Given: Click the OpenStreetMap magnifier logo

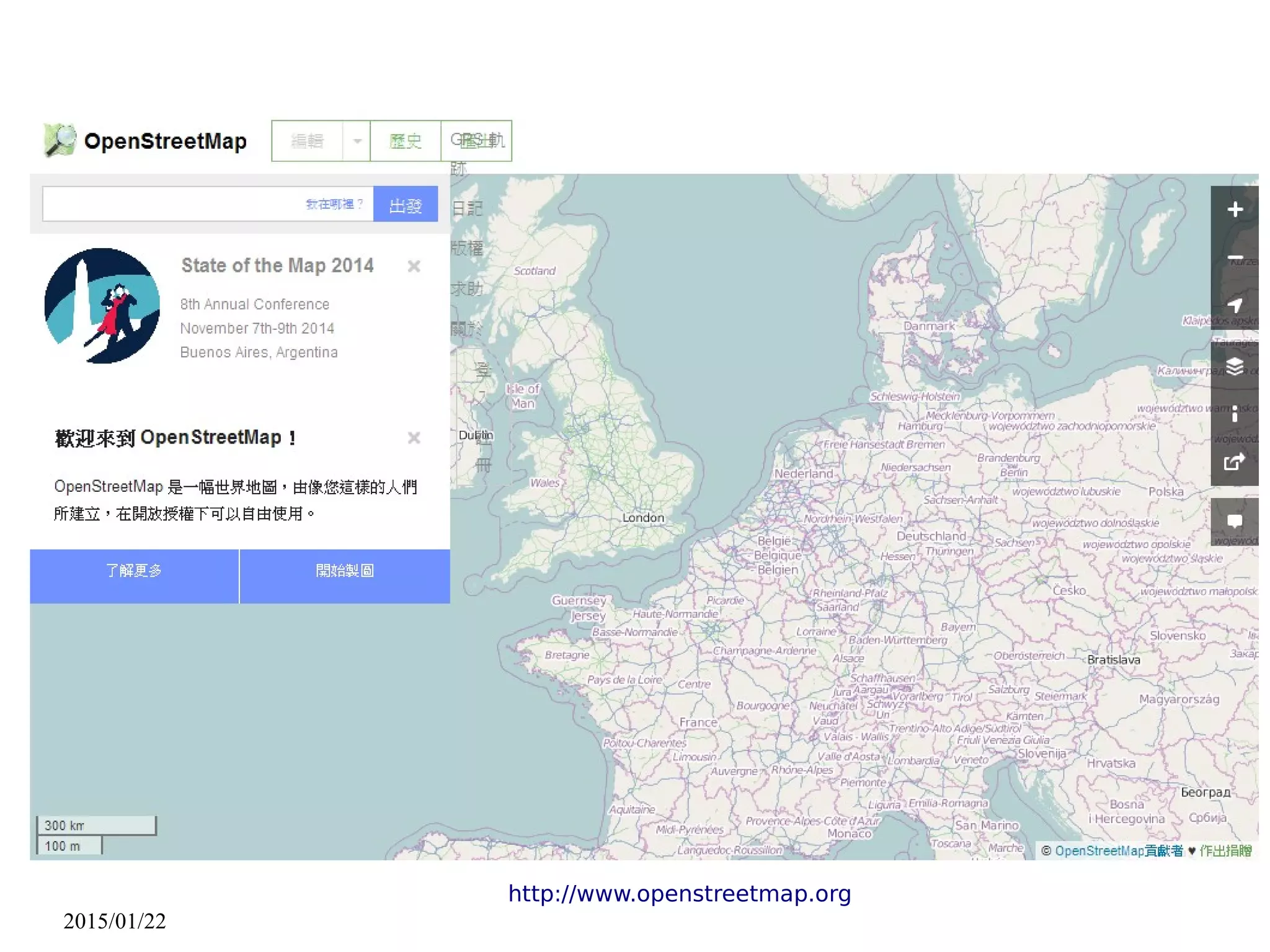Looking at the screenshot, I should point(60,140).
